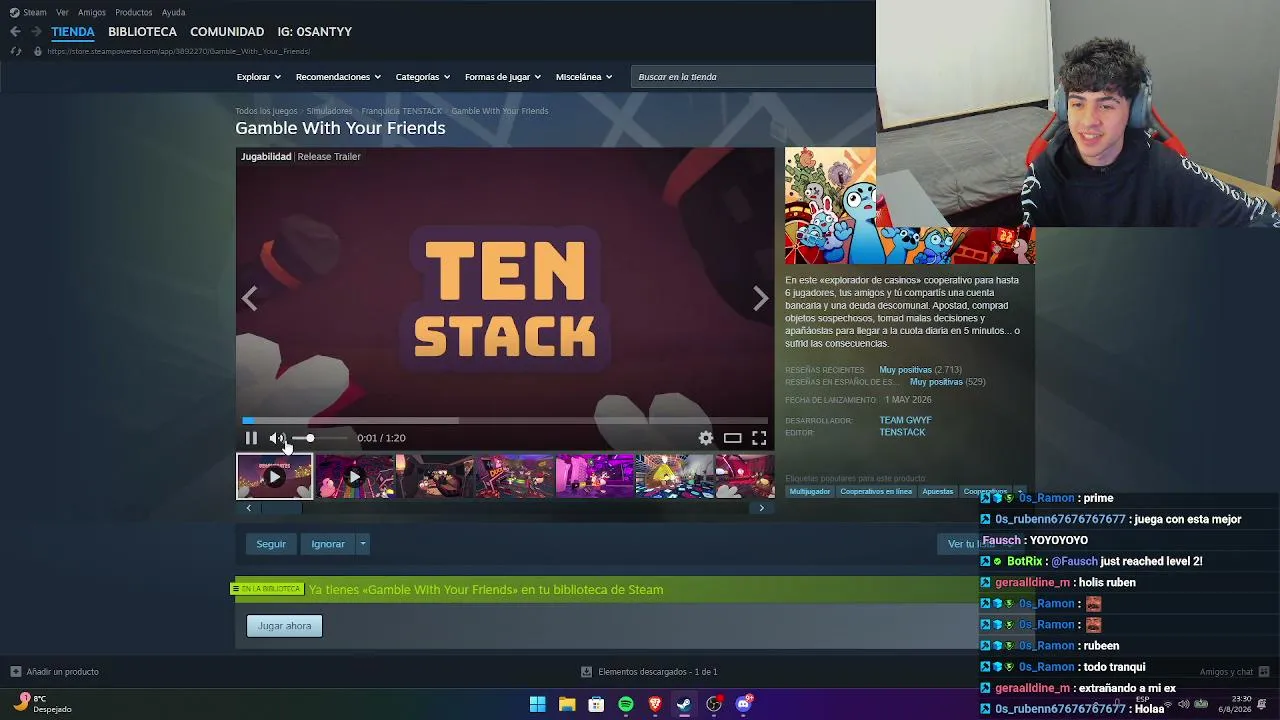Open Steam from the taskbar
1280x720 pixels.
684,705
